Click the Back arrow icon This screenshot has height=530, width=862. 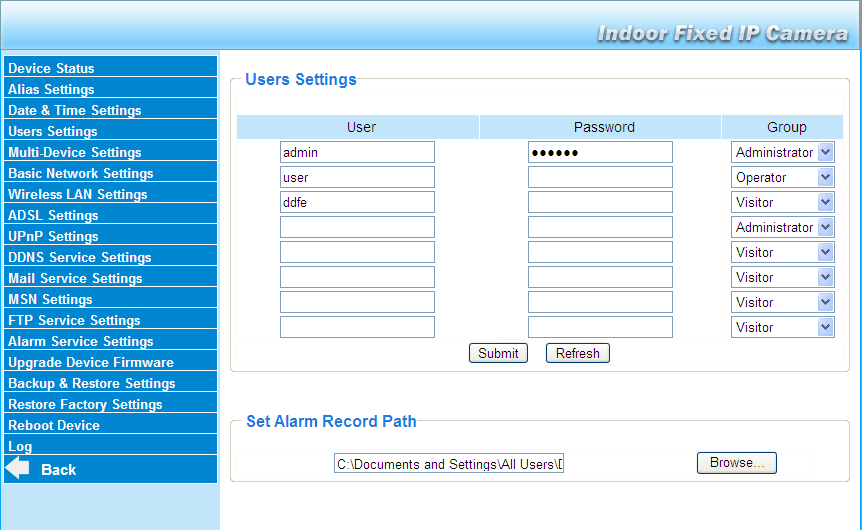click(x=17, y=468)
